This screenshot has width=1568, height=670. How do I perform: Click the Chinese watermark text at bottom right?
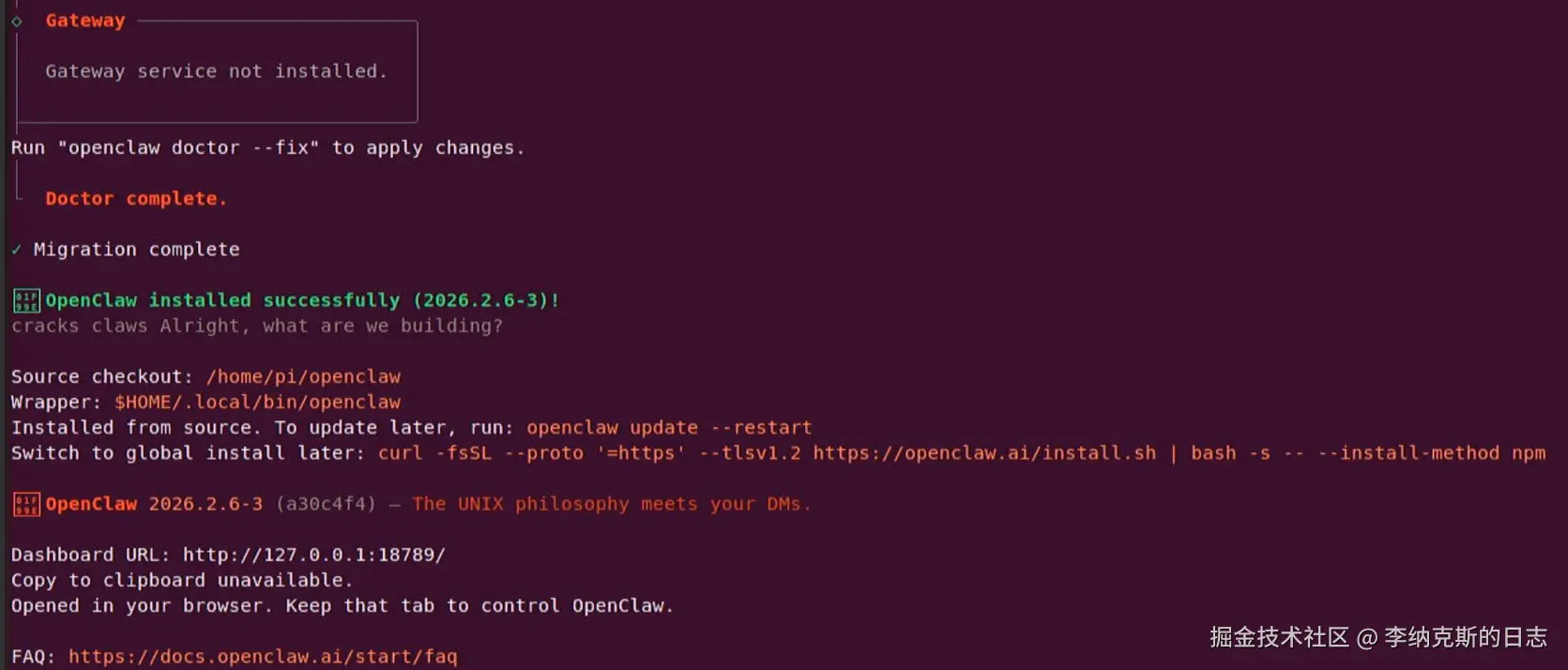coord(1378,637)
